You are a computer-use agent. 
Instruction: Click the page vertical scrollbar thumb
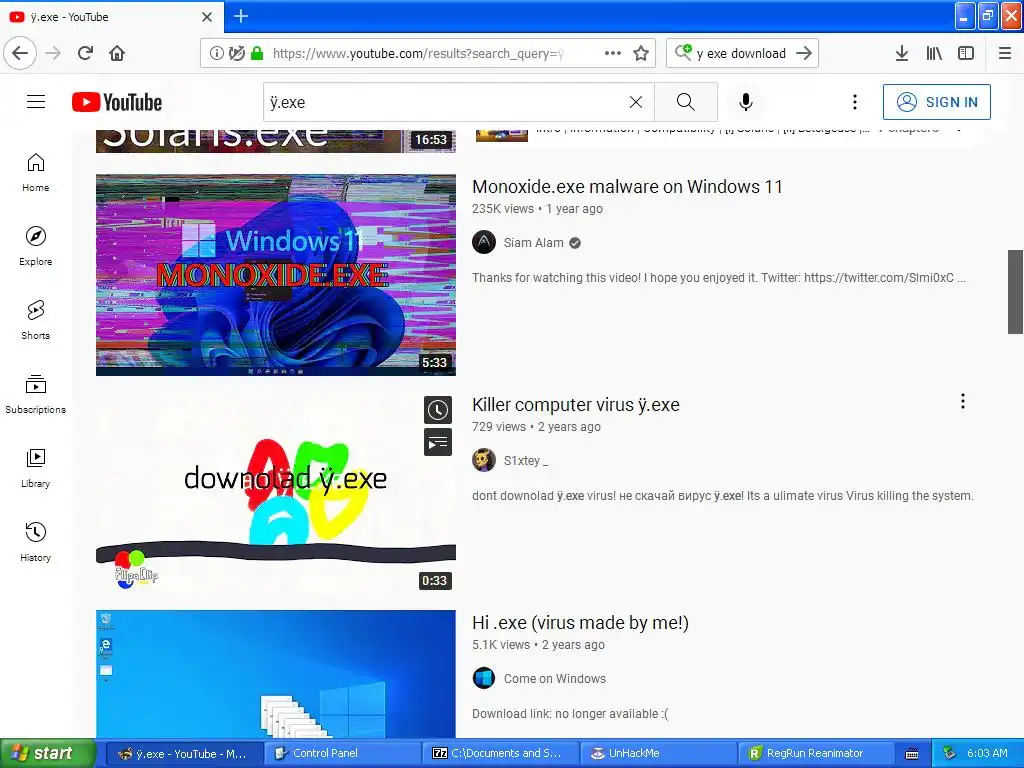click(x=1015, y=291)
